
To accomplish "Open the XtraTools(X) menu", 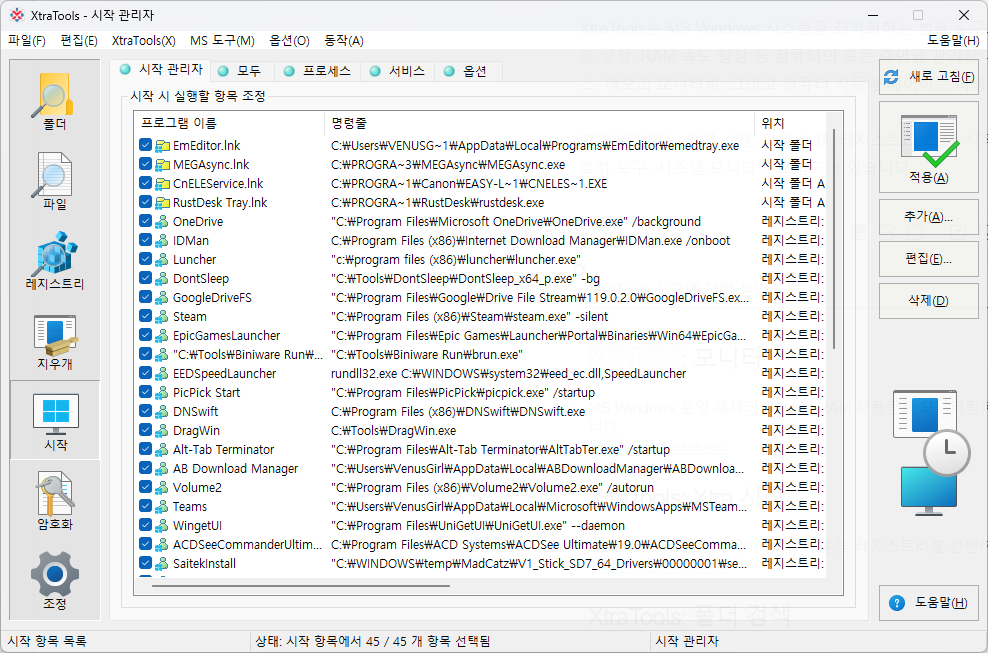I will [x=144, y=41].
